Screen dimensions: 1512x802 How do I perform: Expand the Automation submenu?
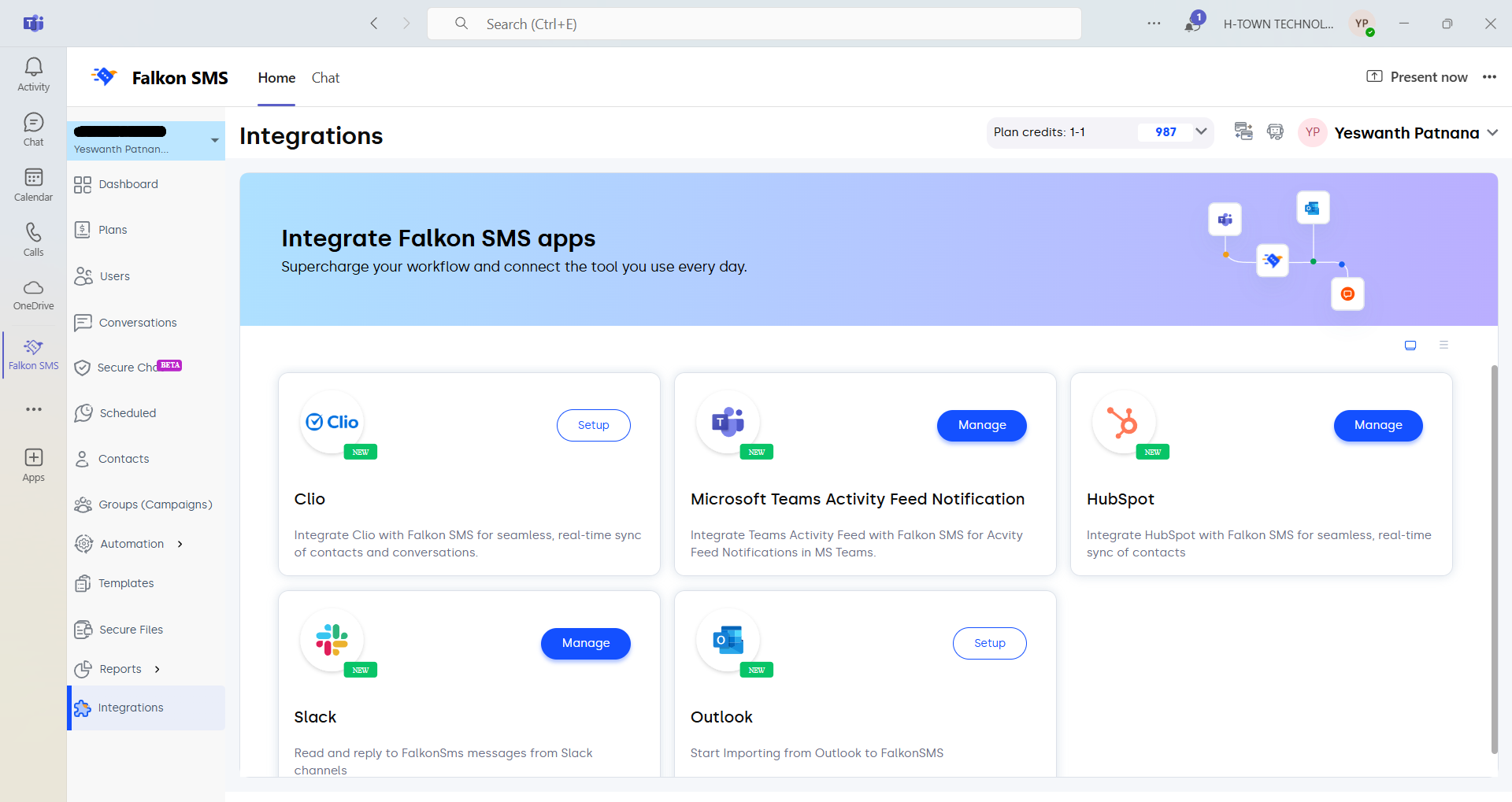click(x=180, y=544)
